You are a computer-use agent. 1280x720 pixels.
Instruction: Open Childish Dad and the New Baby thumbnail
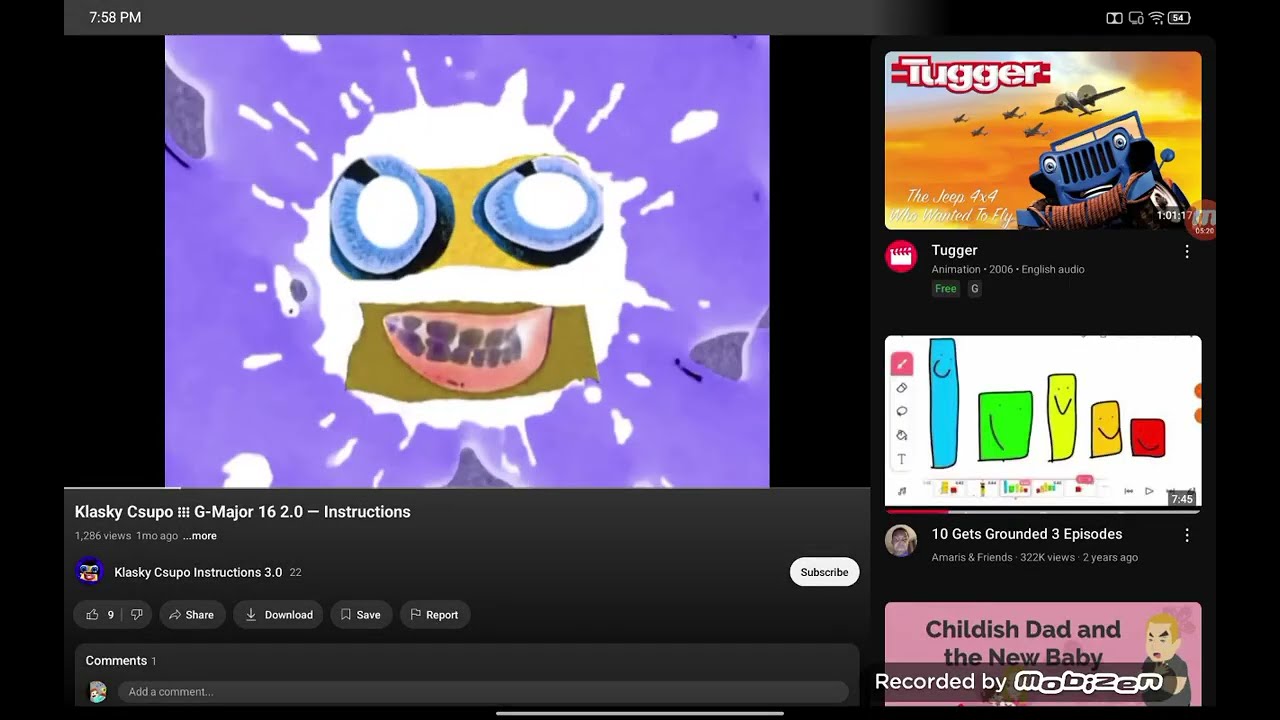tap(1043, 654)
